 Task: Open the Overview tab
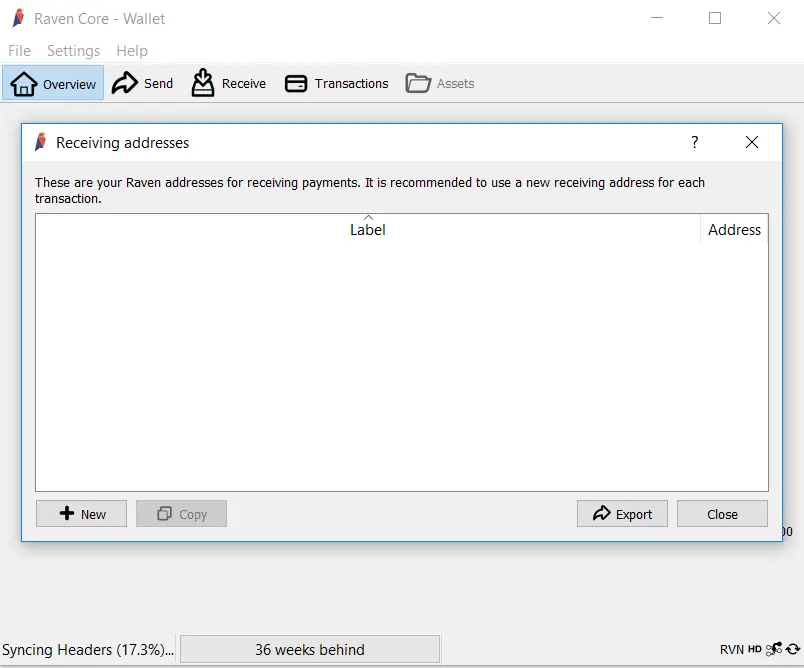click(x=53, y=83)
